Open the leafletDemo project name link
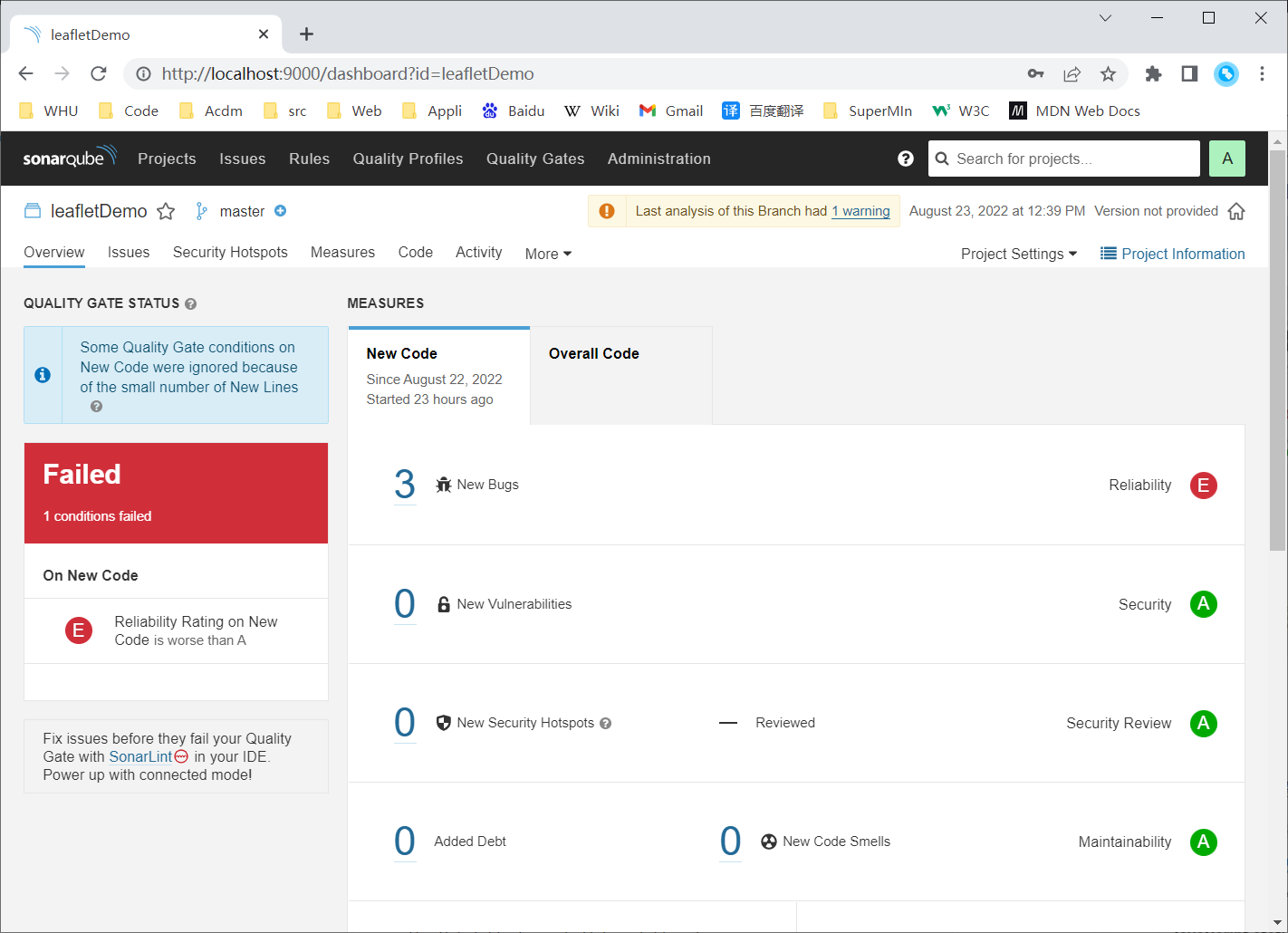Image resolution: width=1288 pixels, height=933 pixels. [99, 211]
